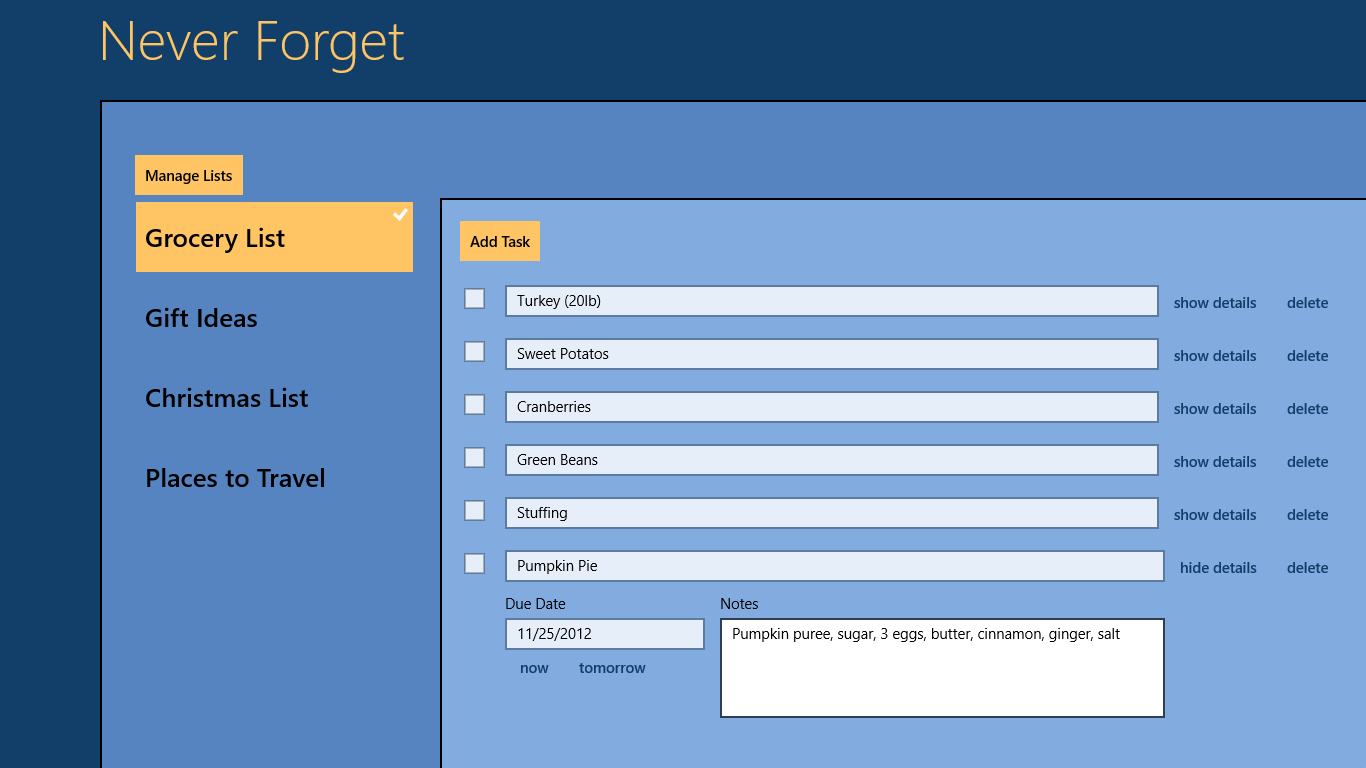The height and width of the screenshot is (768, 1366).
Task: Show details for Turkey (20lb)
Action: click(x=1215, y=303)
